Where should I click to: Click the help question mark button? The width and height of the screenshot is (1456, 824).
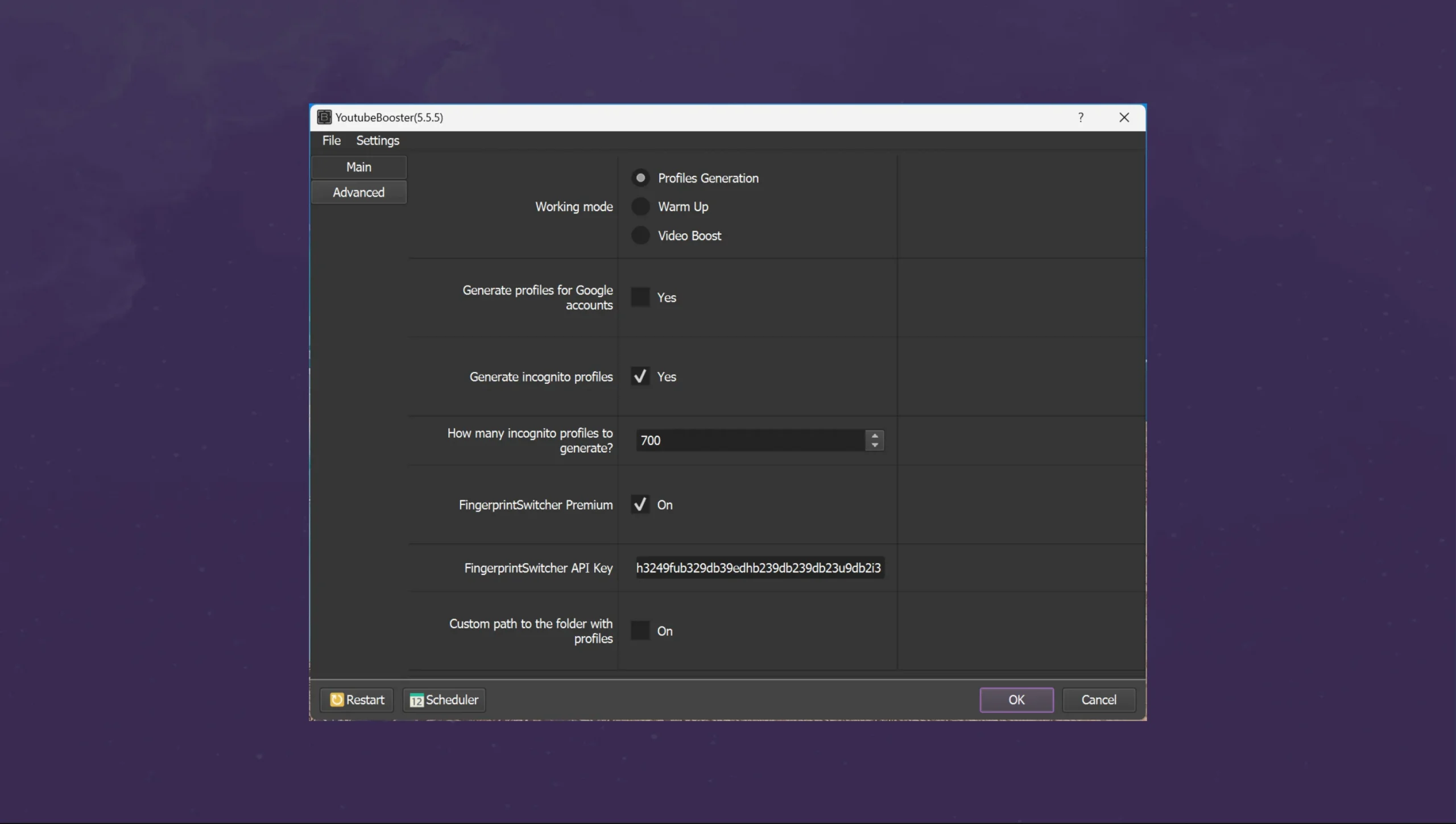(x=1081, y=117)
